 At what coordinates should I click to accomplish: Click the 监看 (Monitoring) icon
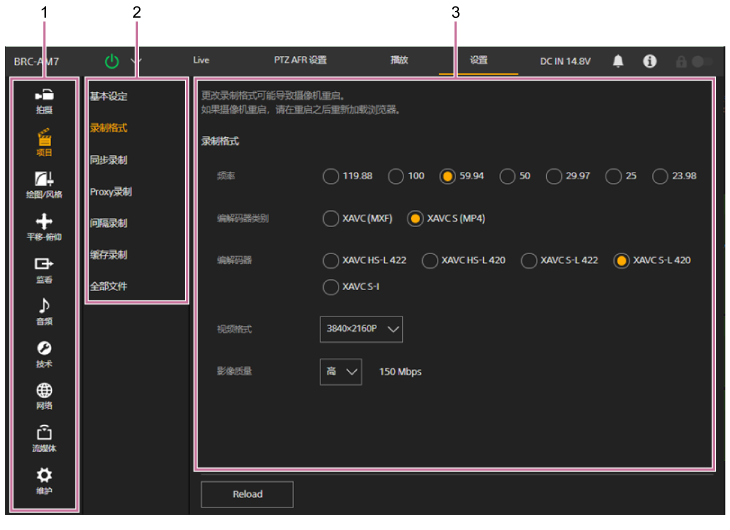[44, 268]
